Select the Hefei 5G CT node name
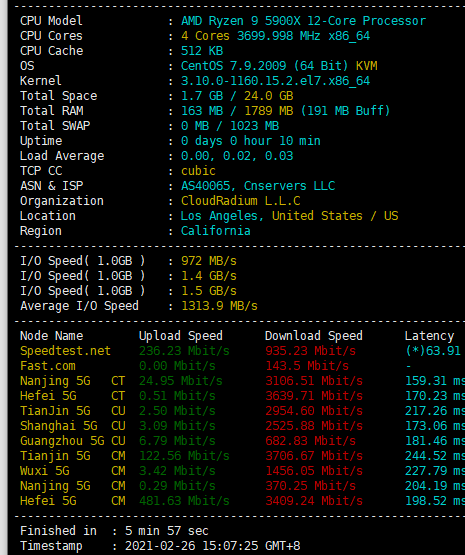The image size is (465, 555). [x=73, y=396]
